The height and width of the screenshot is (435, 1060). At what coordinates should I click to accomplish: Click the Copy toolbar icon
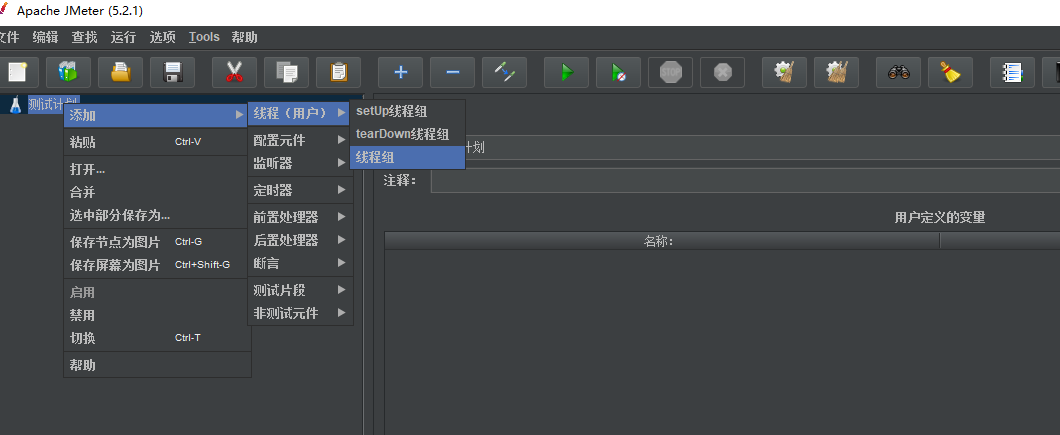(x=287, y=72)
